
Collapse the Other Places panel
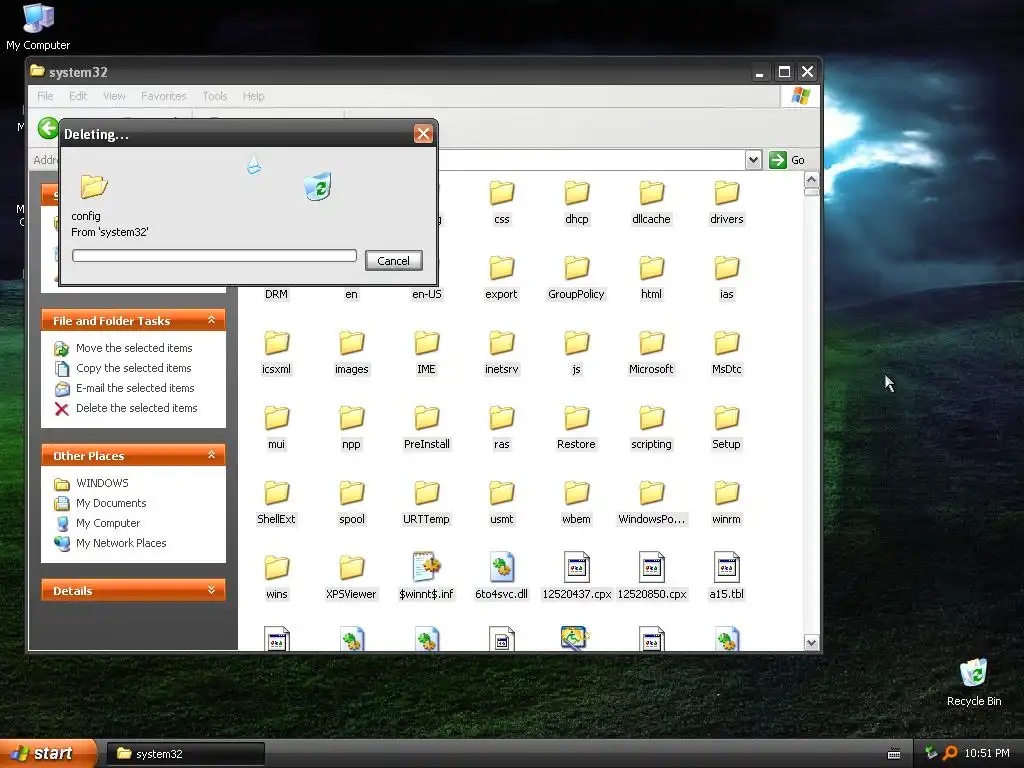211,455
